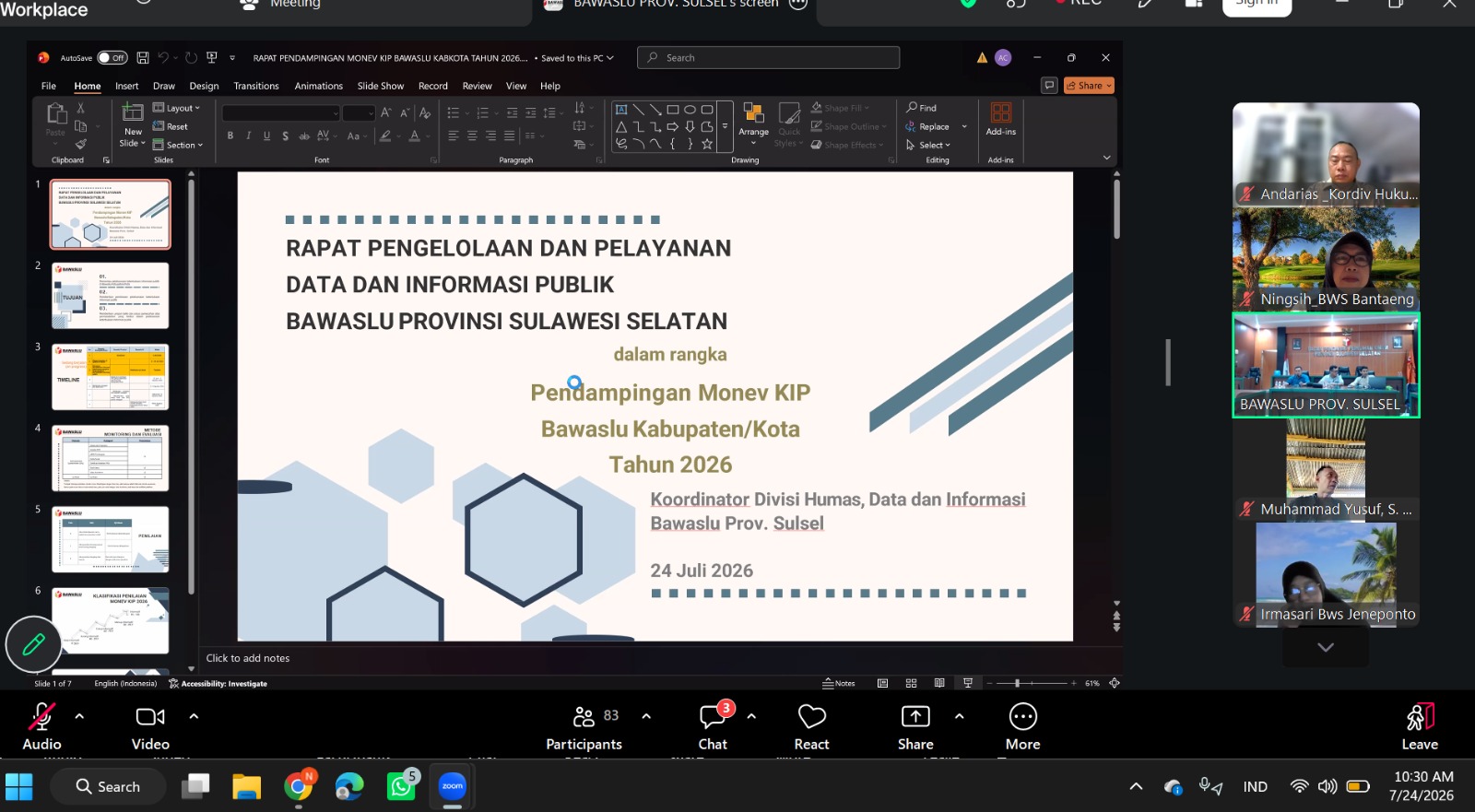Adjust the PowerPoint zoom slider
Image resolution: width=1475 pixels, height=812 pixels.
pyautogui.click(x=1018, y=683)
